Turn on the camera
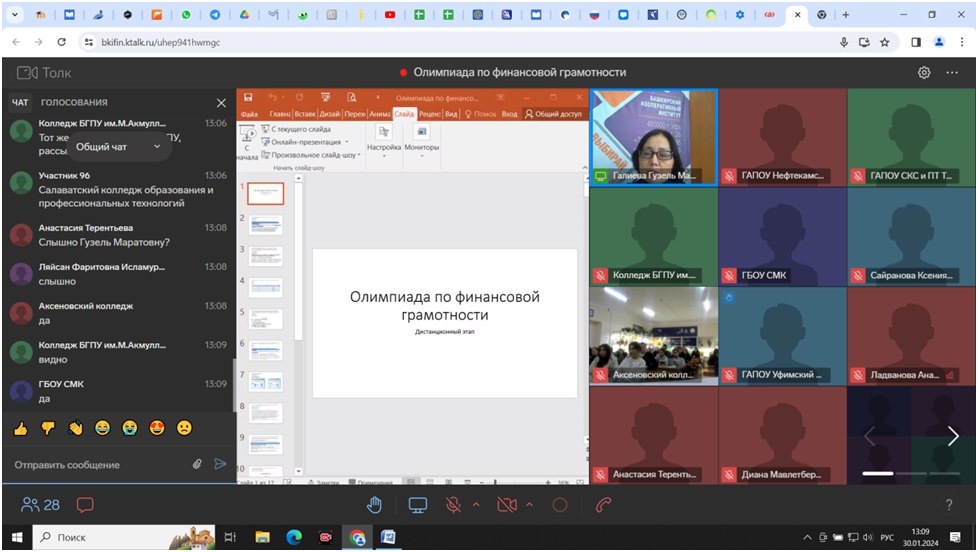Screen dimensions: 978x552 click(x=507, y=505)
